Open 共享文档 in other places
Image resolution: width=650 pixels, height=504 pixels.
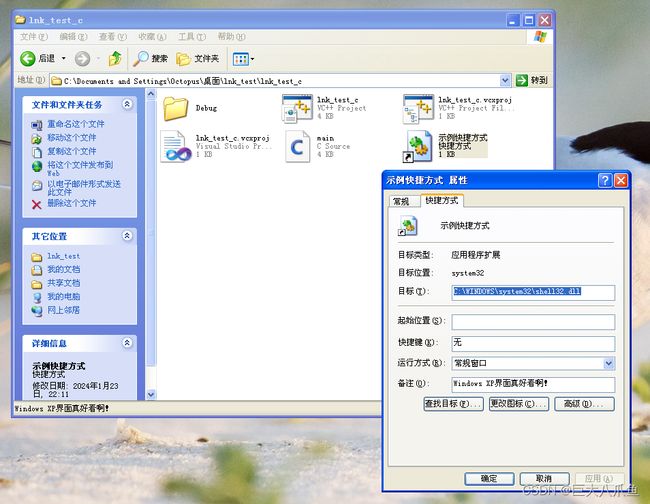(63, 283)
